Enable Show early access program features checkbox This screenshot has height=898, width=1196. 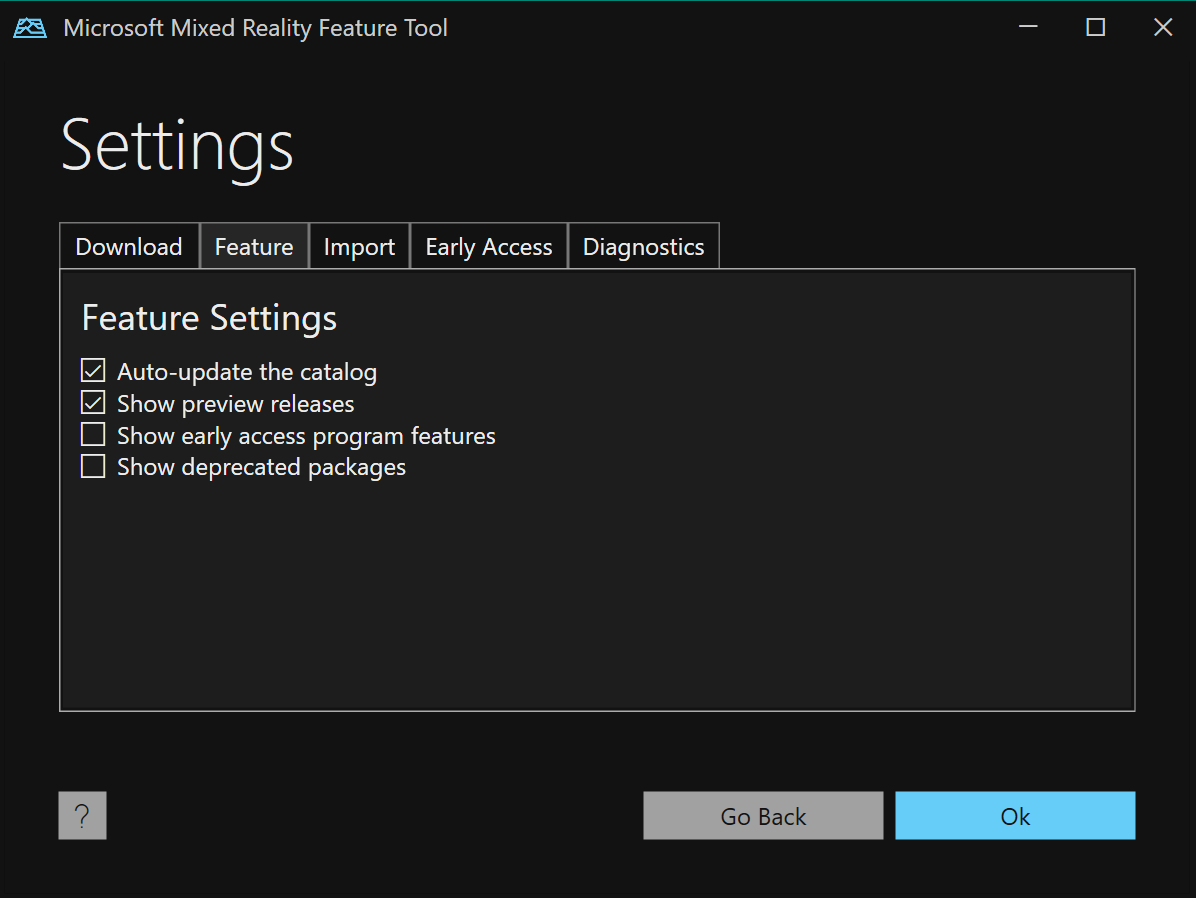click(x=93, y=435)
